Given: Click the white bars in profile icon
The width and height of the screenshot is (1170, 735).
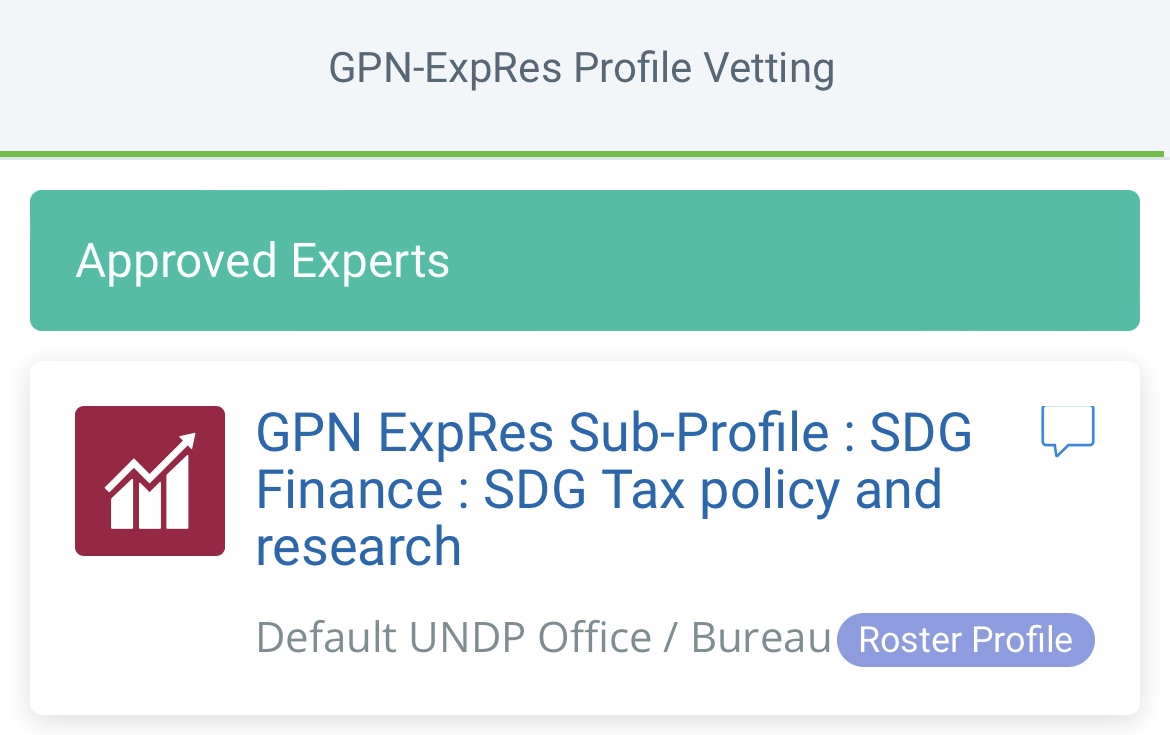Looking at the screenshot, I should [x=150, y=496].
